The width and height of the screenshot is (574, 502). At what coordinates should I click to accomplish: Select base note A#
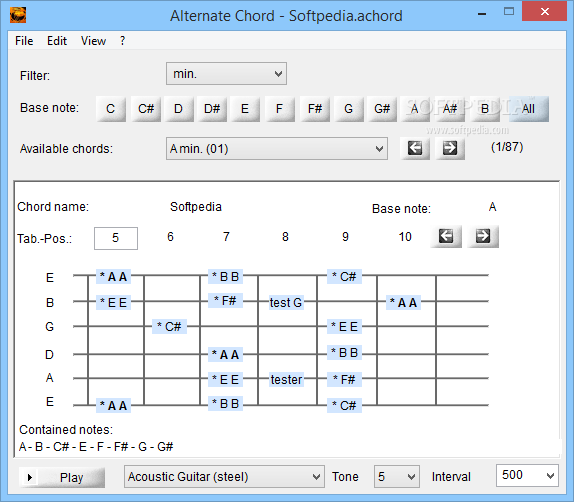[x=450, y=109]
